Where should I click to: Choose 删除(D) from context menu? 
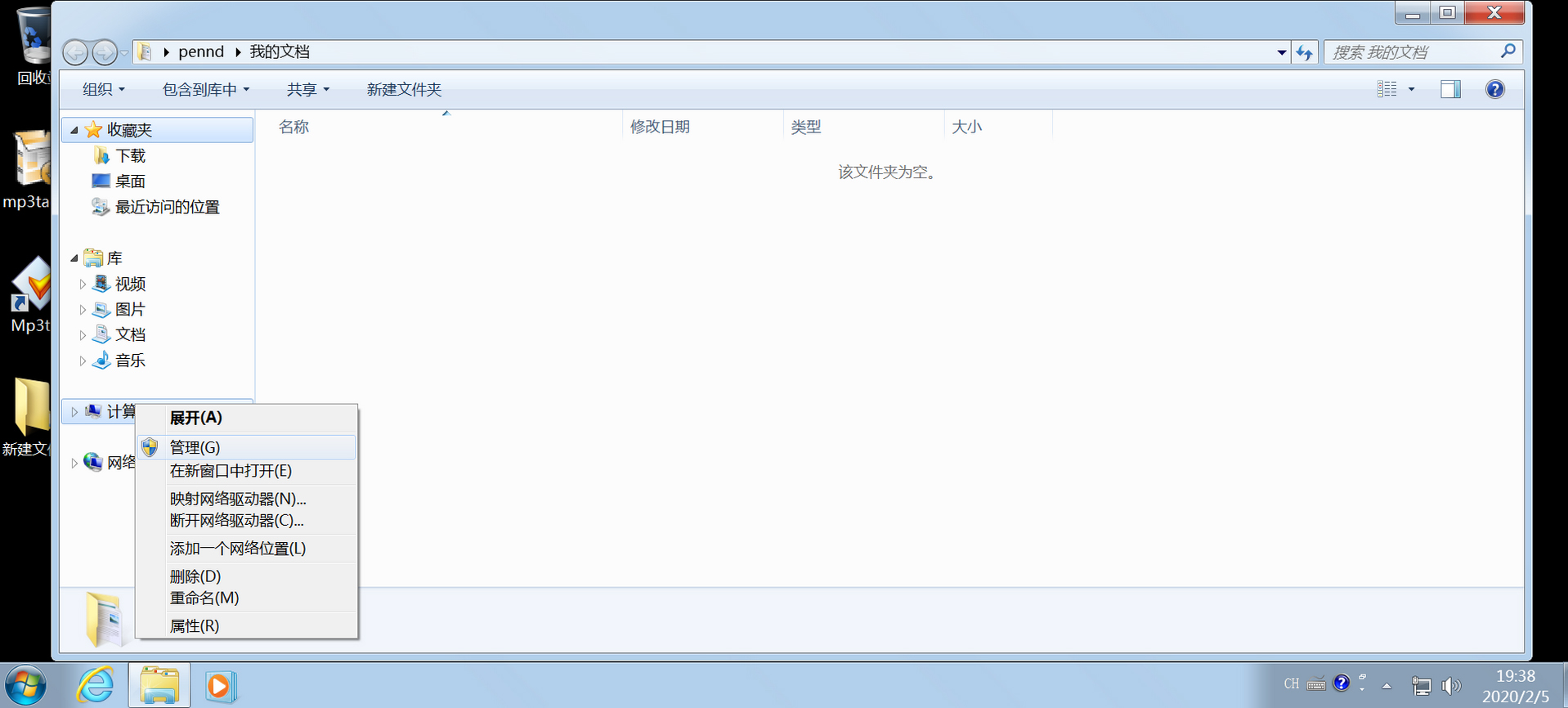(x=247, y=576)
